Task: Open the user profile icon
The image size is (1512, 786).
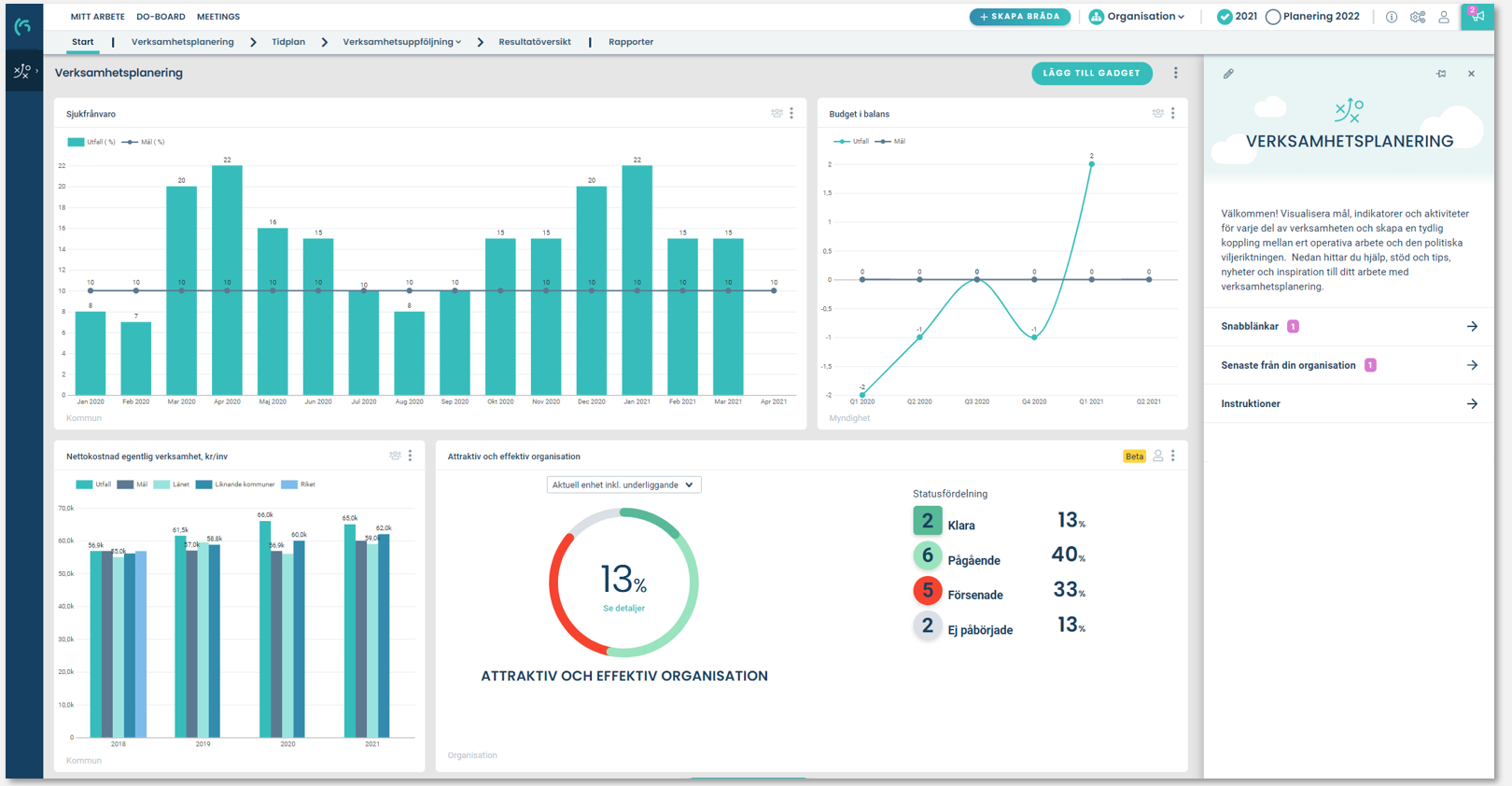Action: tap(1444, 17)
